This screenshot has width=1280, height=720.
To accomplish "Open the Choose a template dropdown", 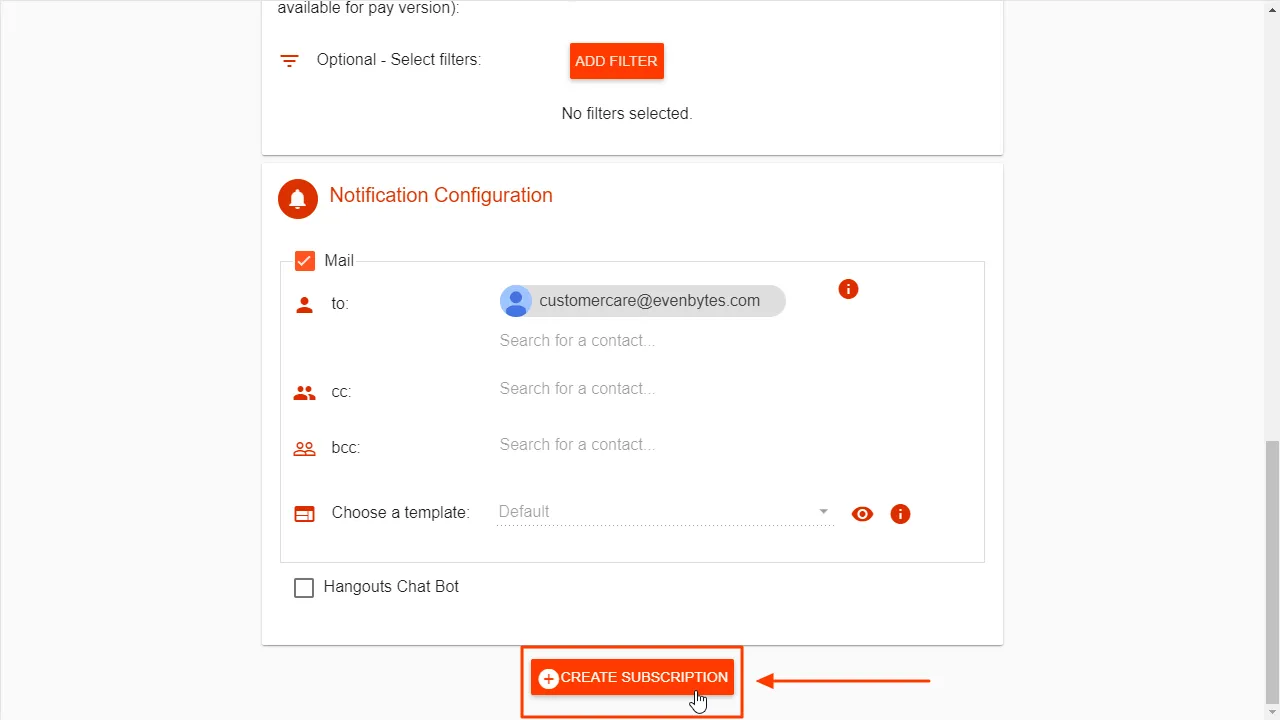I will (665, 512).
